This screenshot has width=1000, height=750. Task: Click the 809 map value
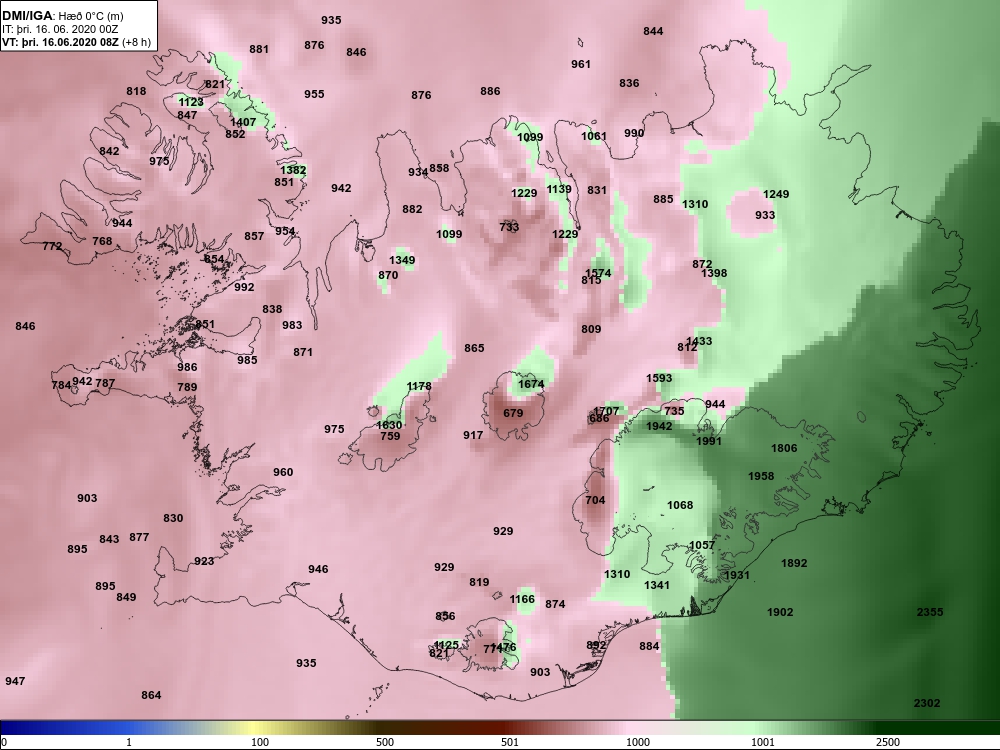pos(591,329)
